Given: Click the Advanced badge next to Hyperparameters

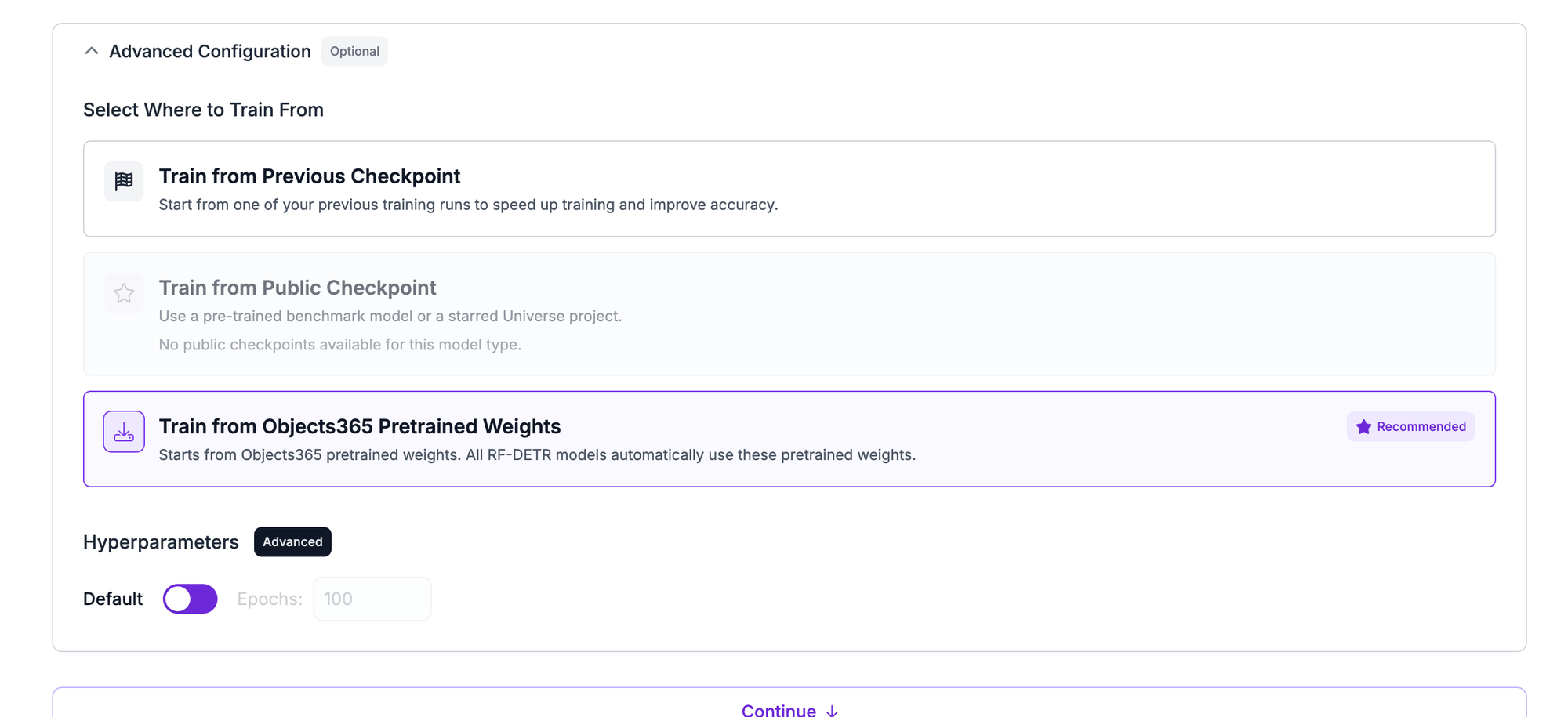Looking at the screenshot, I should [292, 542].
